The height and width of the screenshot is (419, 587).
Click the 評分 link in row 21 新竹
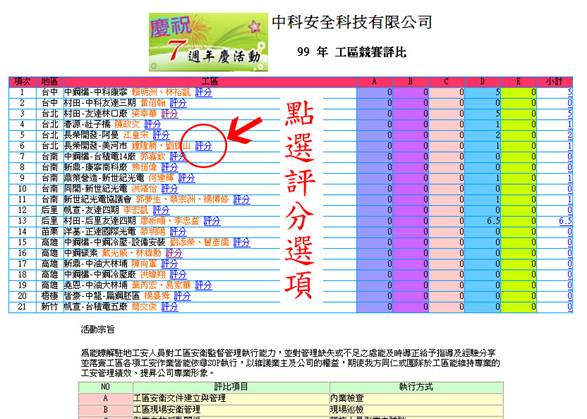coord(169,307)
